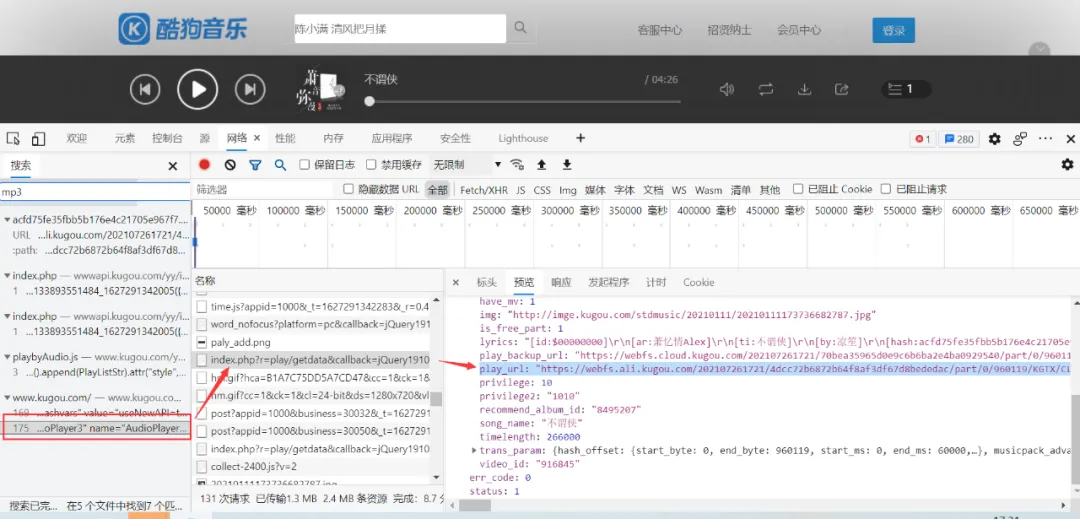
Task: Collapse the playbyAudio.js search result group
Action: [8, 357]
